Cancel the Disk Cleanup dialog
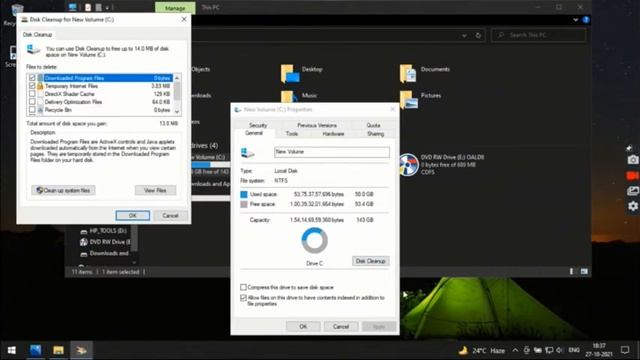 170,216
